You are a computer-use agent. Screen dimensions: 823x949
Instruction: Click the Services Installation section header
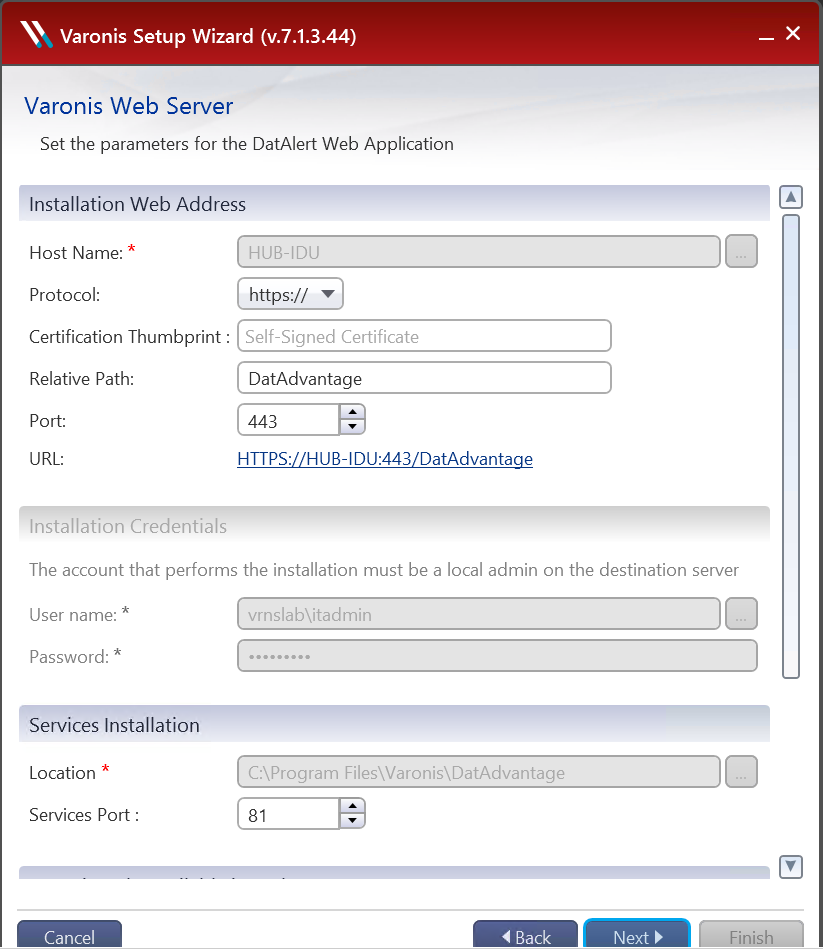tap(394, 724)
